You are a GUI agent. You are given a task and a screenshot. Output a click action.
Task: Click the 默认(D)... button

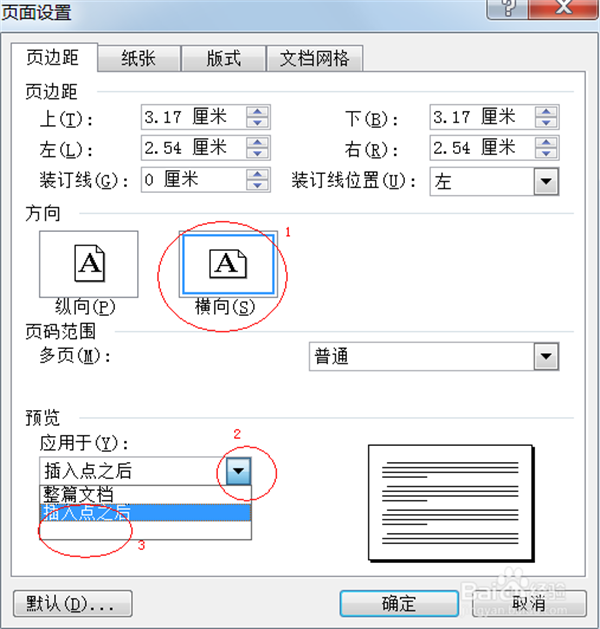pos(73,603)
